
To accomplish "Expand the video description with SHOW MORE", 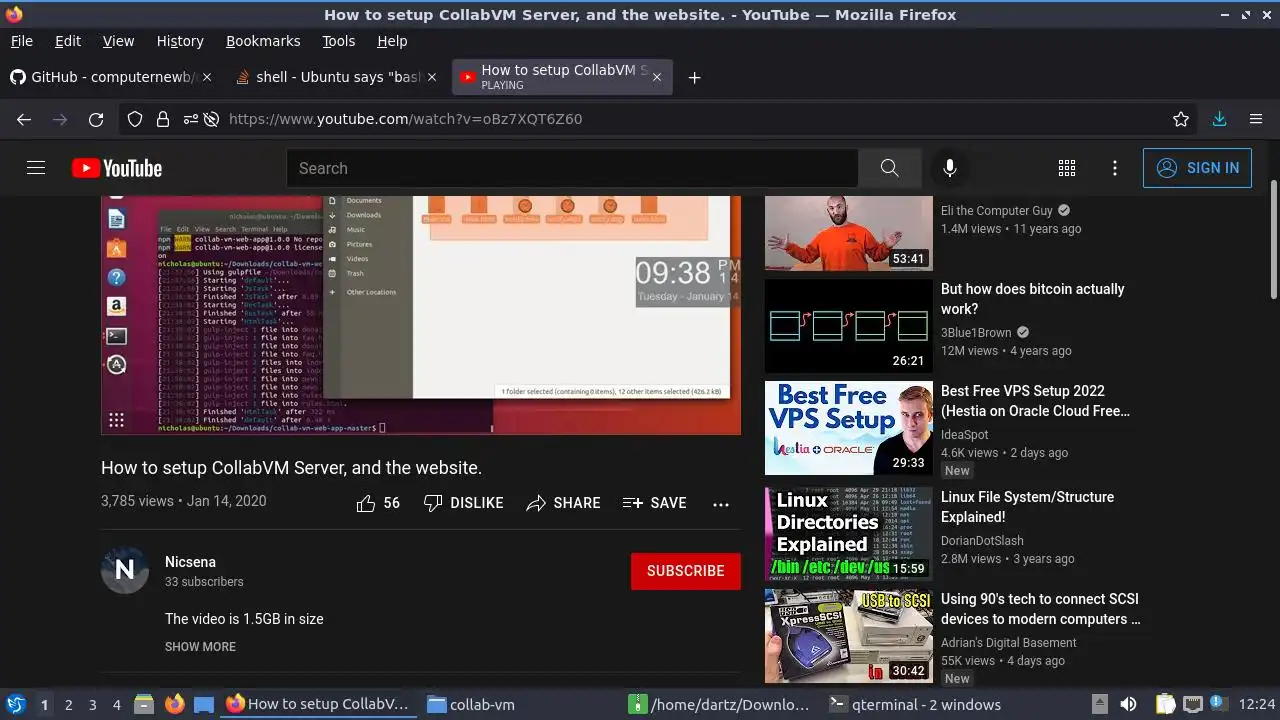I will [x=200, y=647].
